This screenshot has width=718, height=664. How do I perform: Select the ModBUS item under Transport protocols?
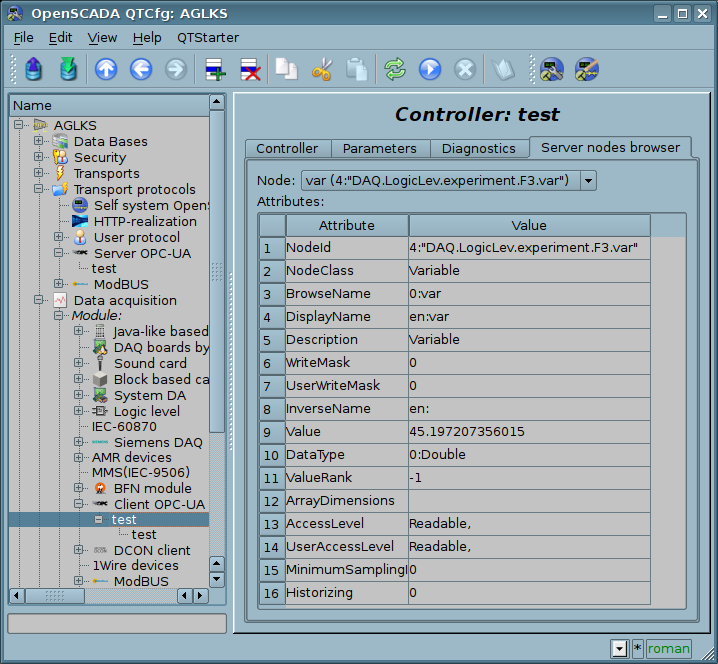[x=121, y=284]
